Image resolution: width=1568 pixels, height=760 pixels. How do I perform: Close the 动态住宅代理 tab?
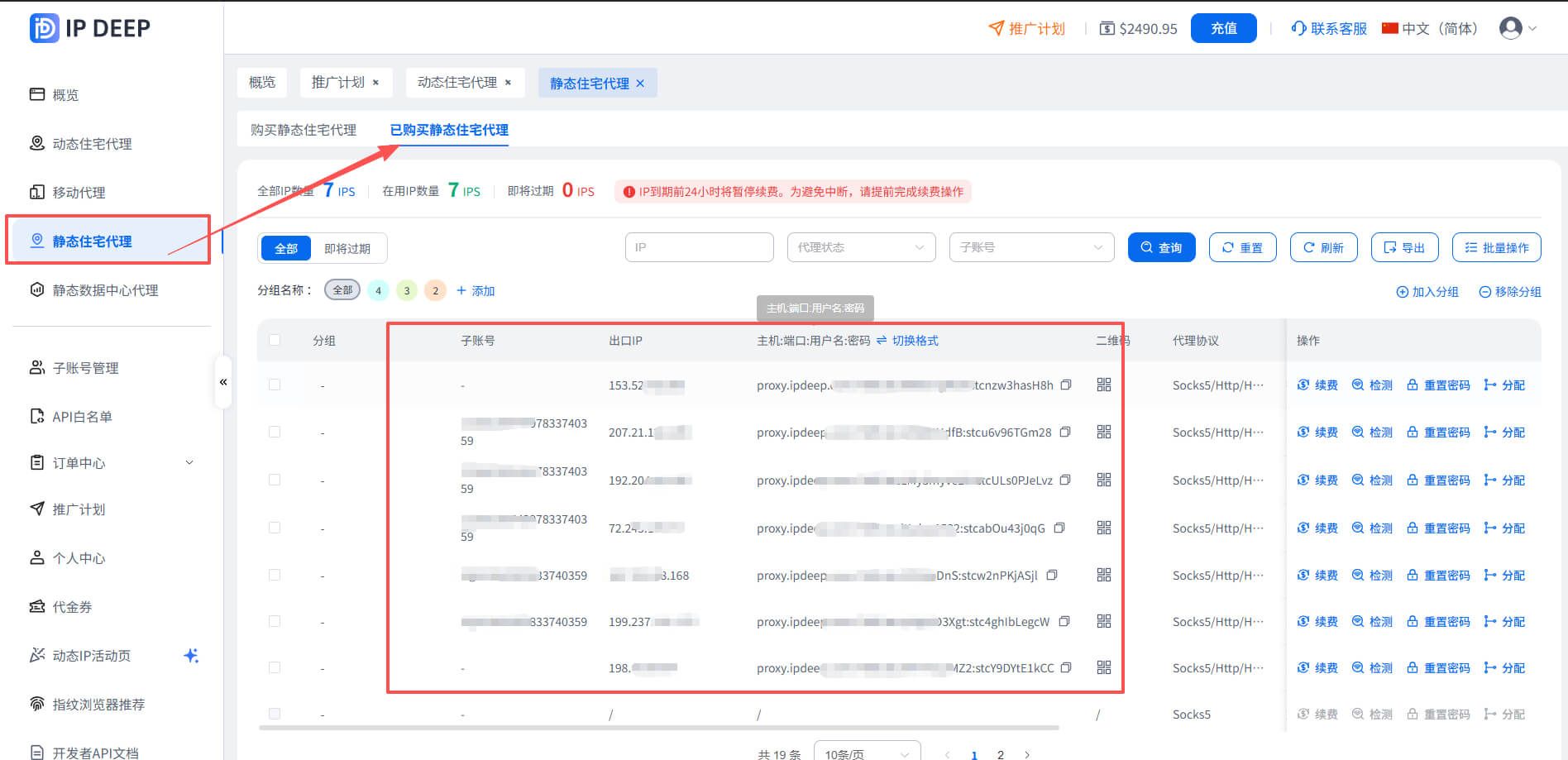(508, 83)
